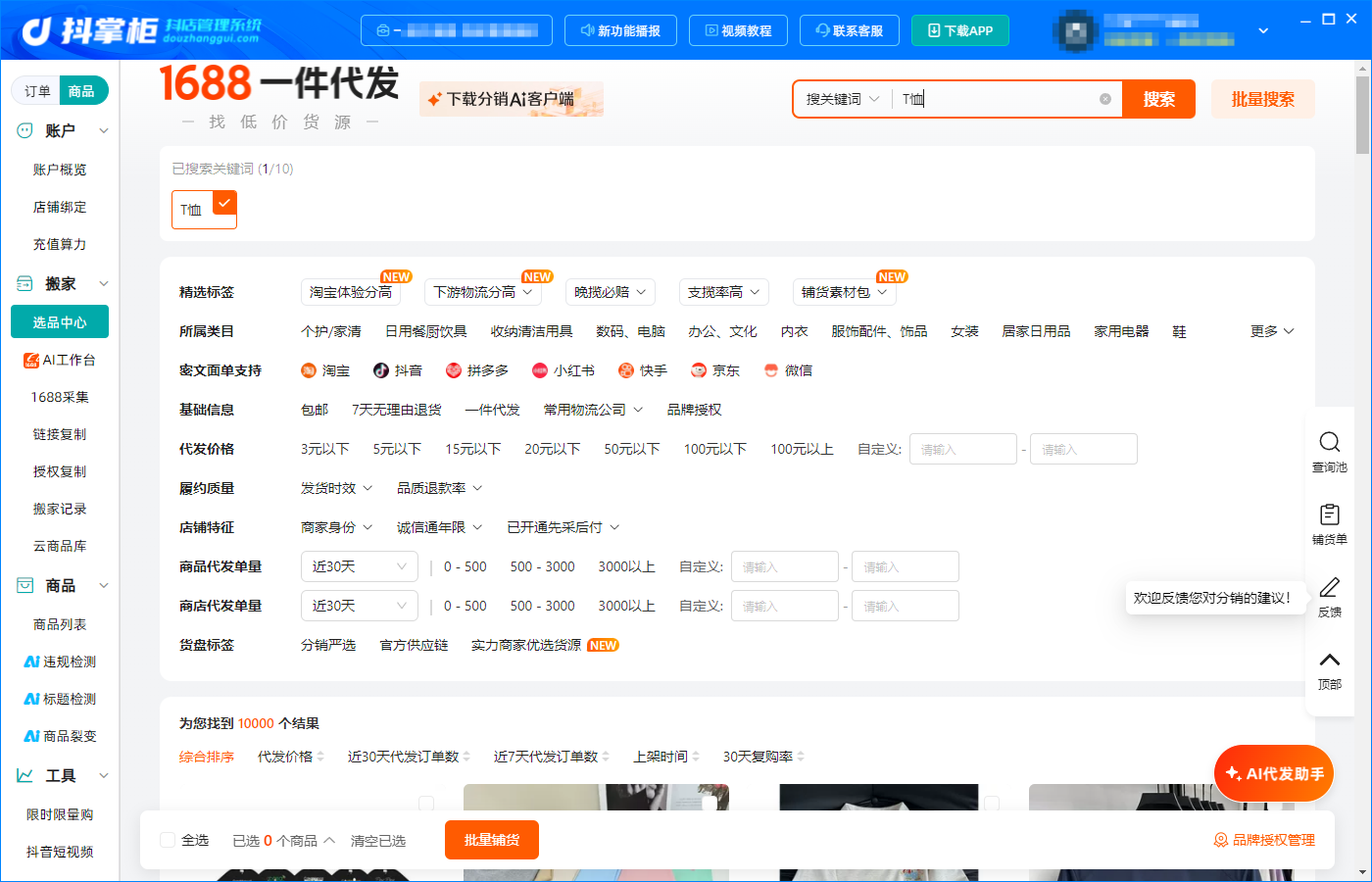Screen dimensions: 1372x882
Task: Filter by 小红书 platform icon
Action: [x=540, y=370]
